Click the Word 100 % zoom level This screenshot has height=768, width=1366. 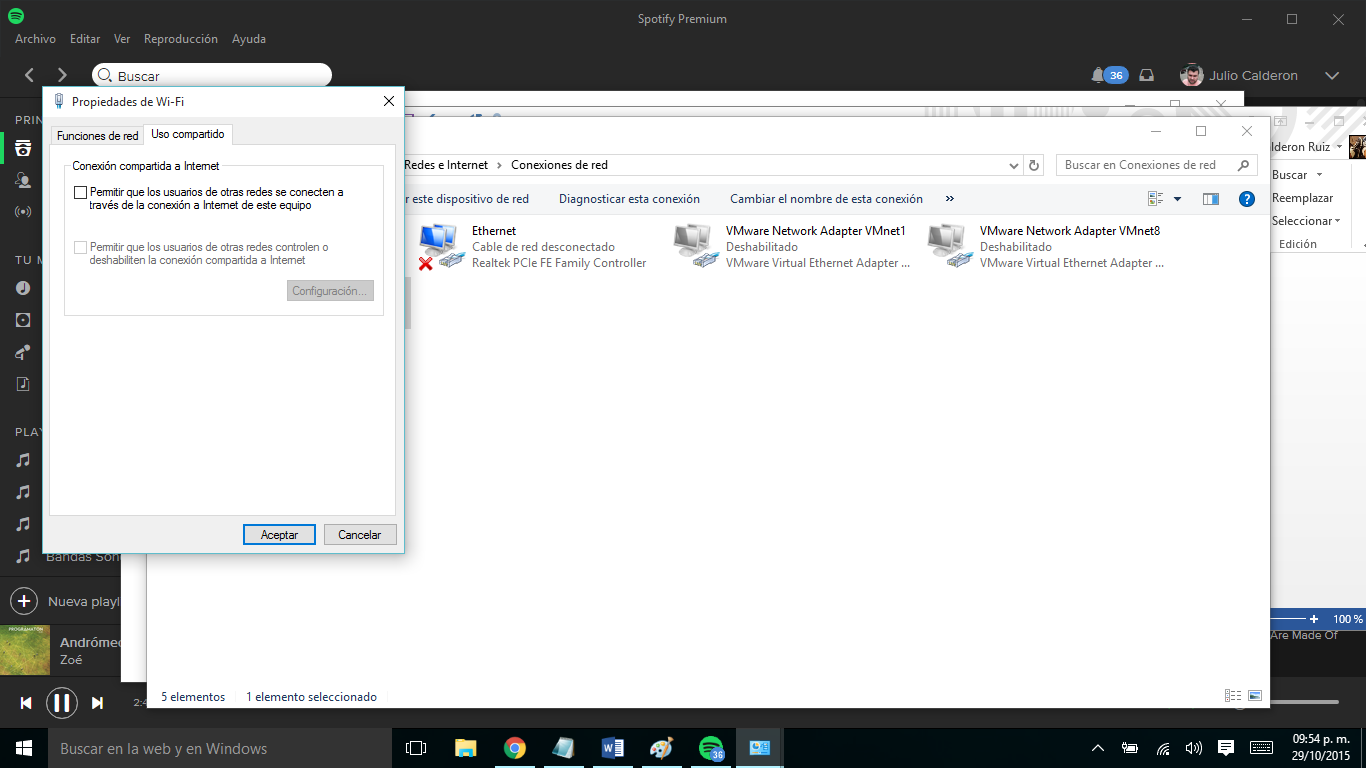1347,619
